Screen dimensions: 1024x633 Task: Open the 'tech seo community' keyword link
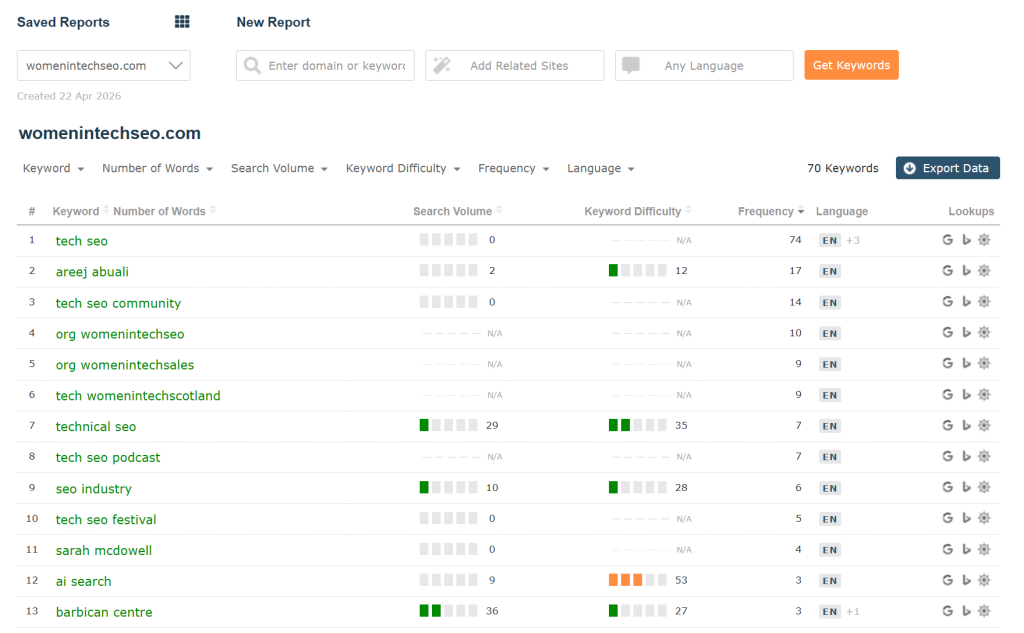(x=118, y=303)
